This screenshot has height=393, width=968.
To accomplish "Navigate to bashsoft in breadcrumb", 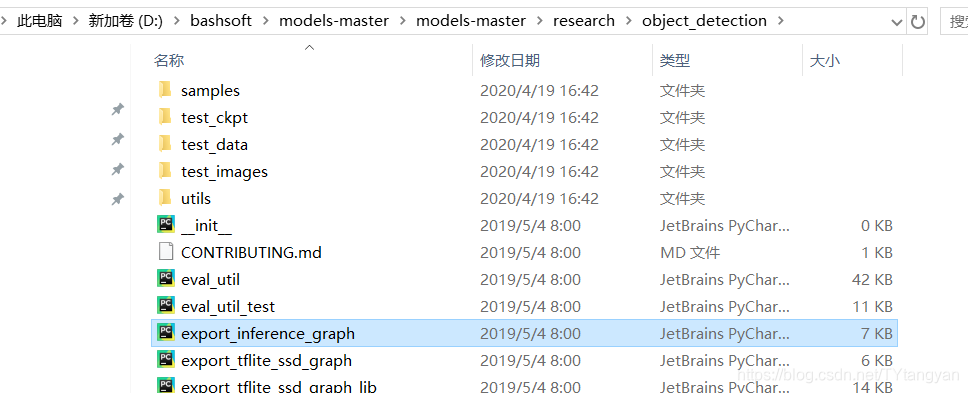I will pos(221,21).
